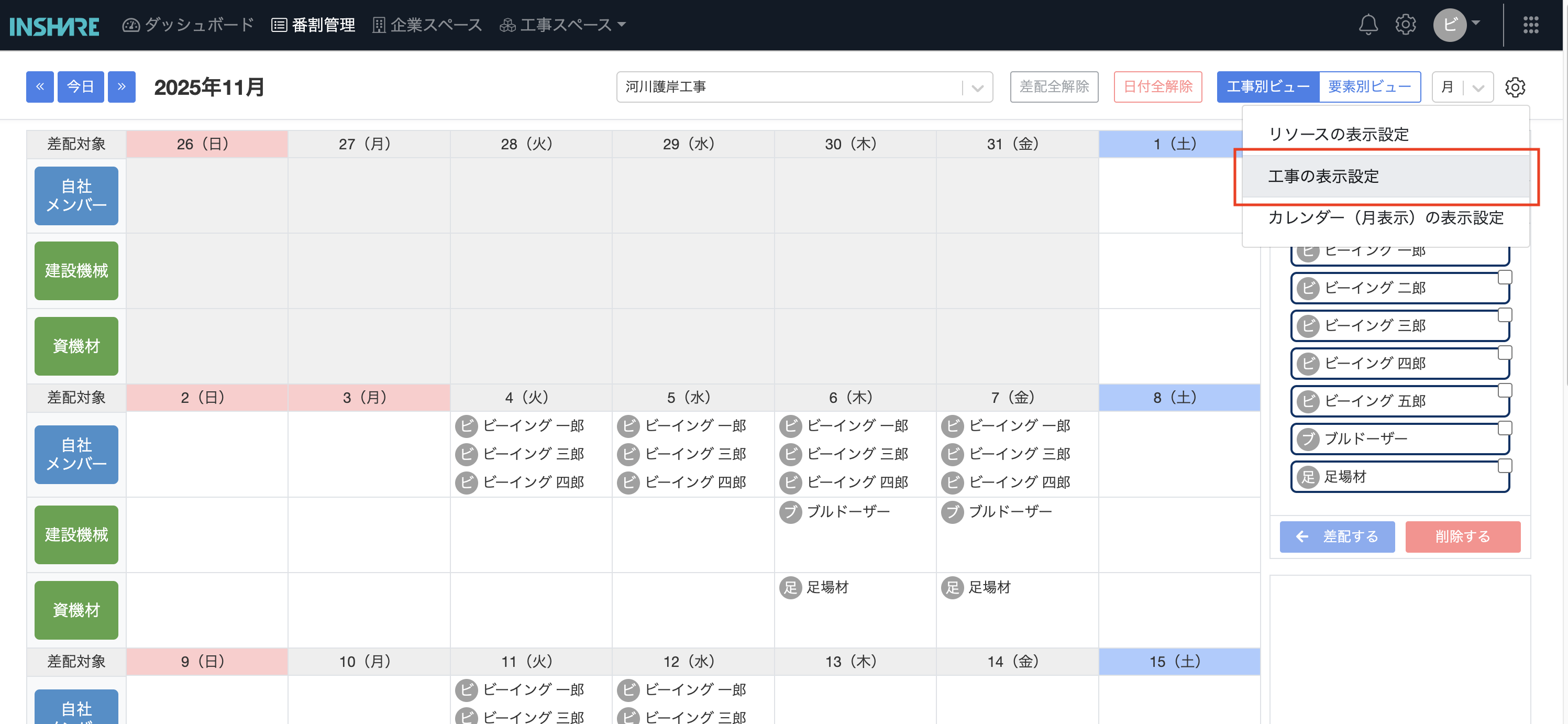Go to the next month
Screen dimensions: 1568x724
[x=122, y=87]
